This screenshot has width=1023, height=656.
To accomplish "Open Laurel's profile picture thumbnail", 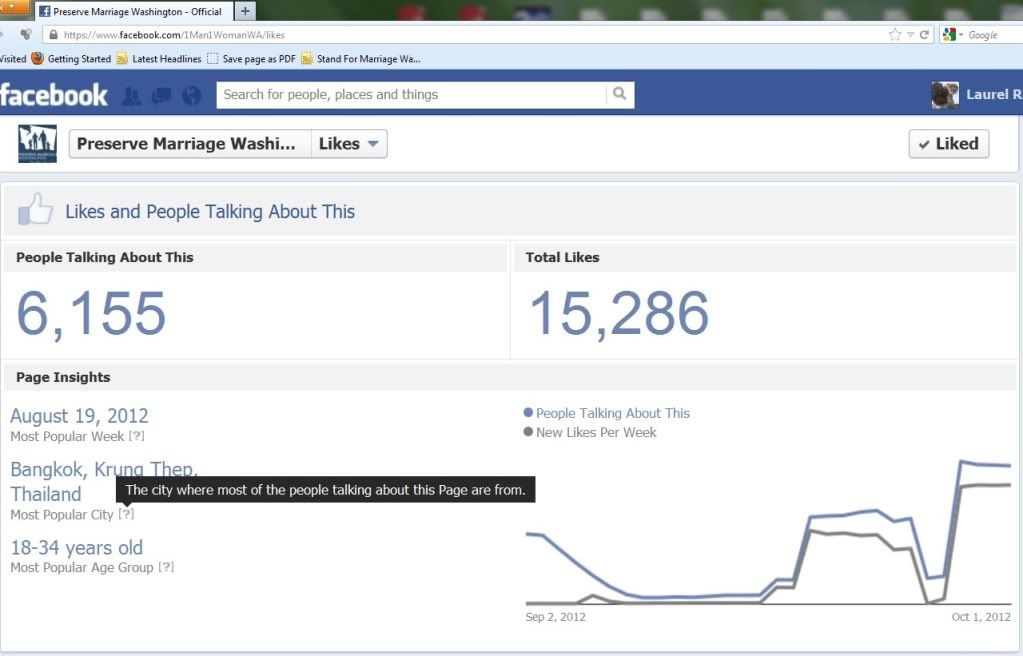I will pos(945,95).
